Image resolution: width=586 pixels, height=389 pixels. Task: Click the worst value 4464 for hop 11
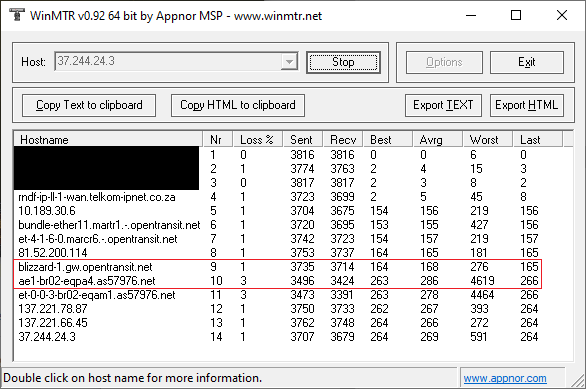pyautogui.click(x=482, y=295)
